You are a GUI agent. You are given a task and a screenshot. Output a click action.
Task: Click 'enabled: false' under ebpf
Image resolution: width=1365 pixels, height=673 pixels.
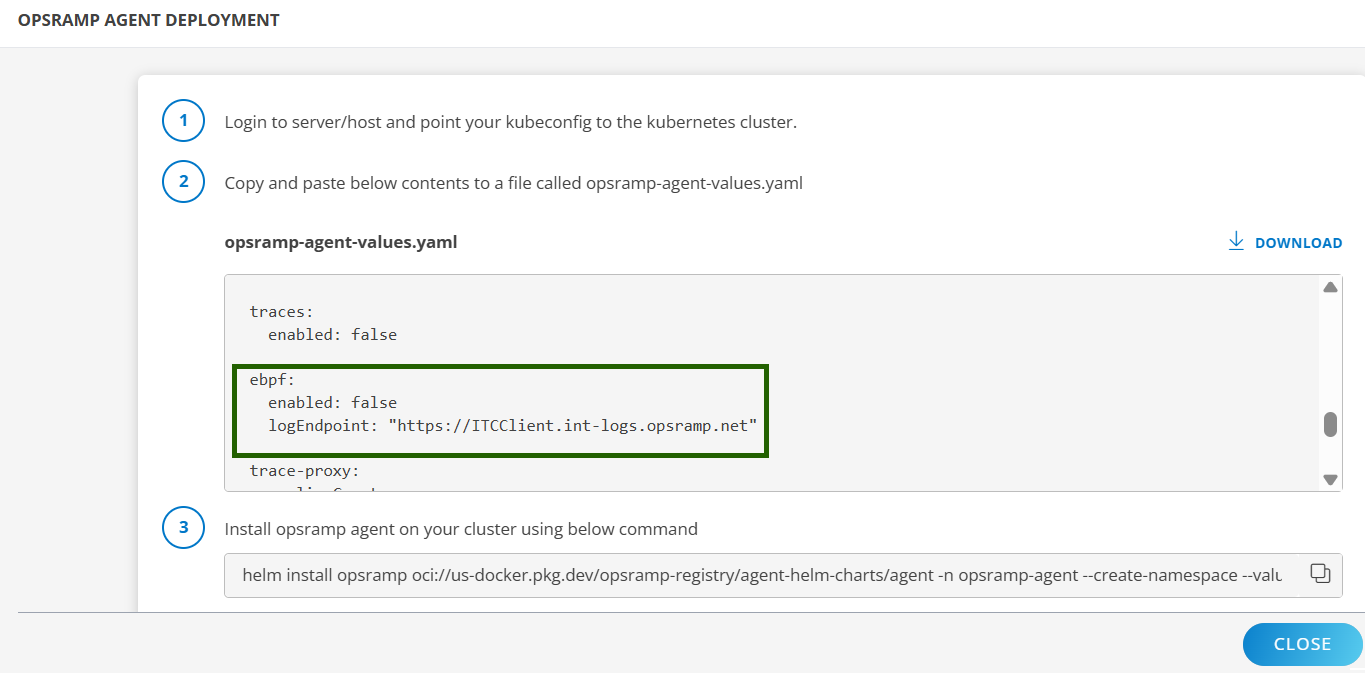[332, 402]
